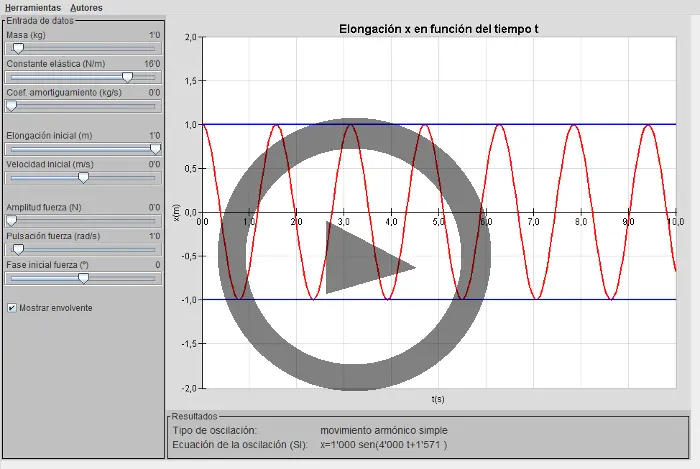This screenshot has width=700, height=469.
Task: Click the Elongación inicial slider handle
Action: [155, 148]
